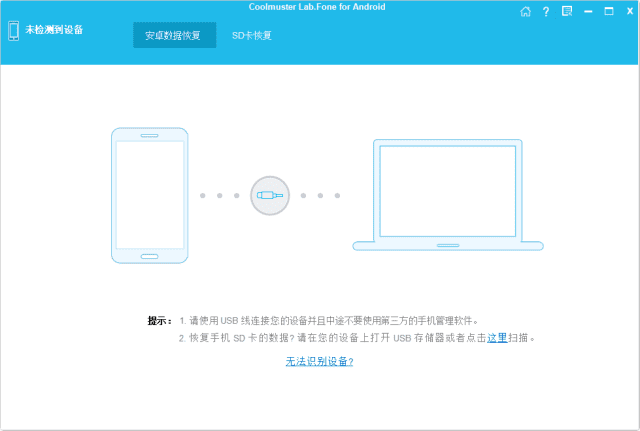The image size is (640, 431).
Task: Click the Coolmuster Lab.Fone title text
Action: [319, 7]
